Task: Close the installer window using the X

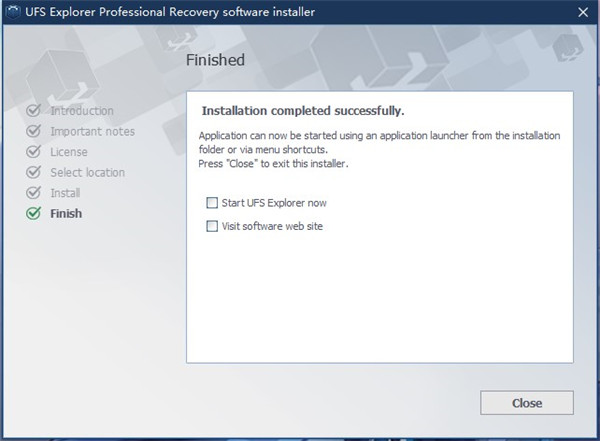Action: 583,12
